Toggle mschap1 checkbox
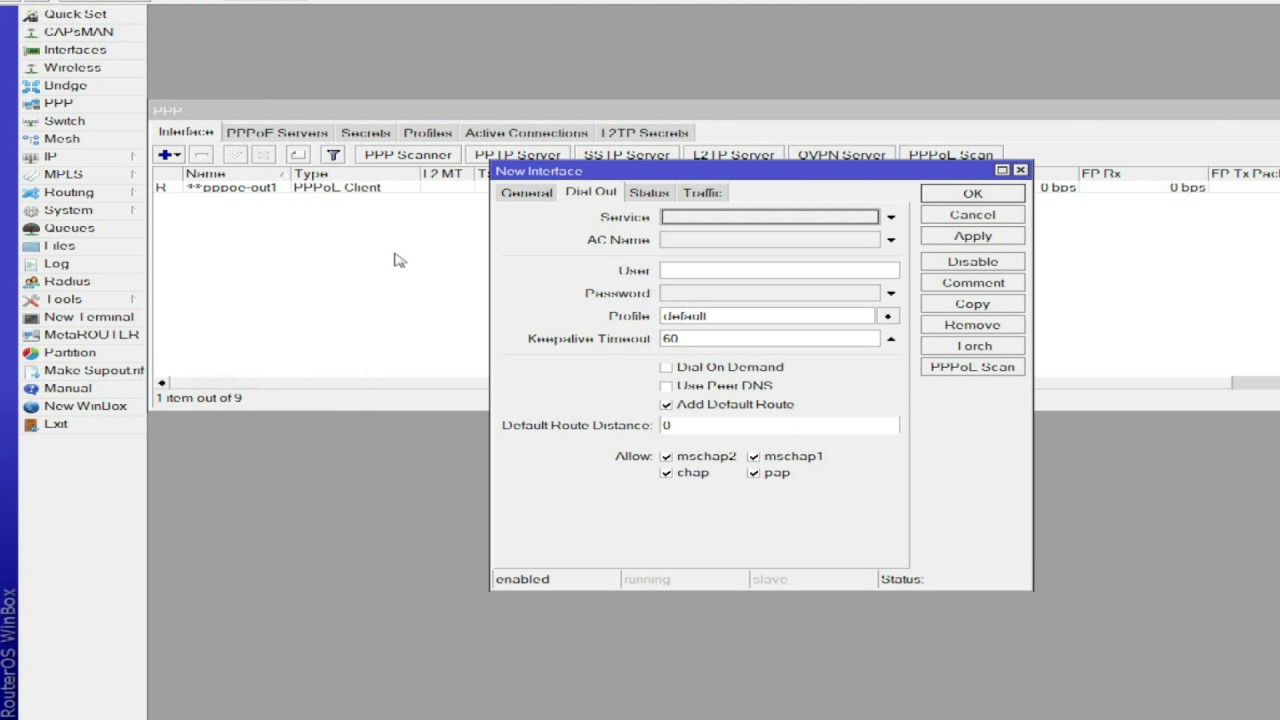The height and width of the screenshot is (720, 1280). 754,457
